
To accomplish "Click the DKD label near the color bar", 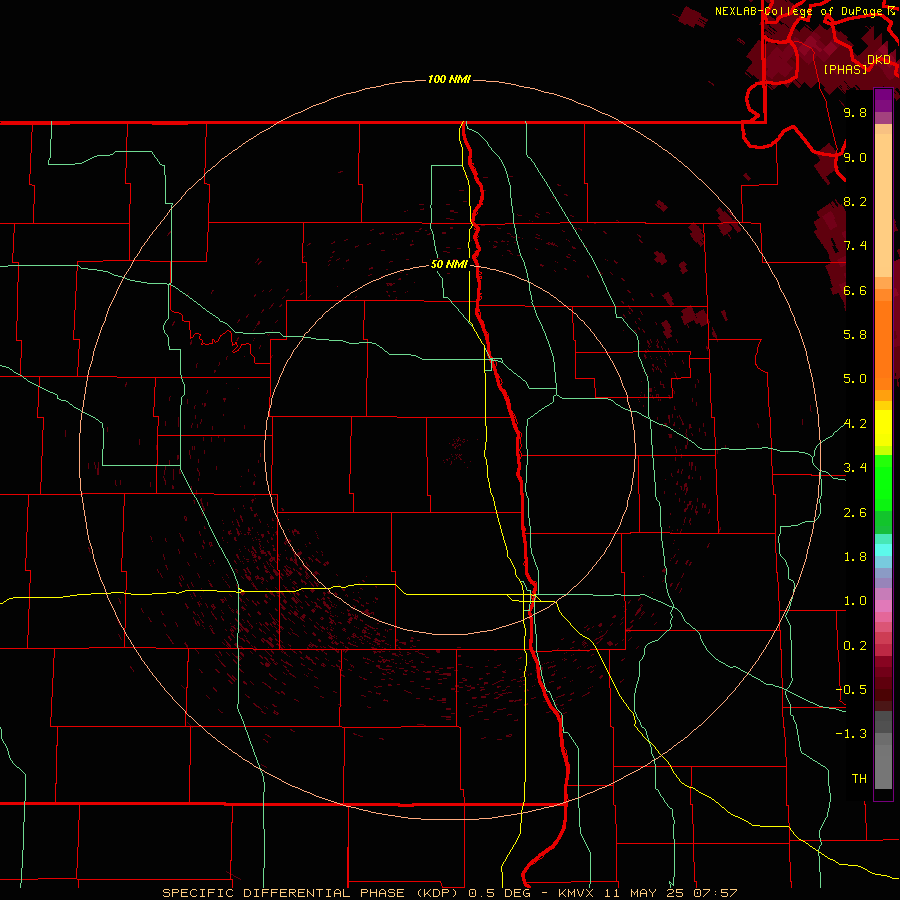I will (x=879, y=60).
